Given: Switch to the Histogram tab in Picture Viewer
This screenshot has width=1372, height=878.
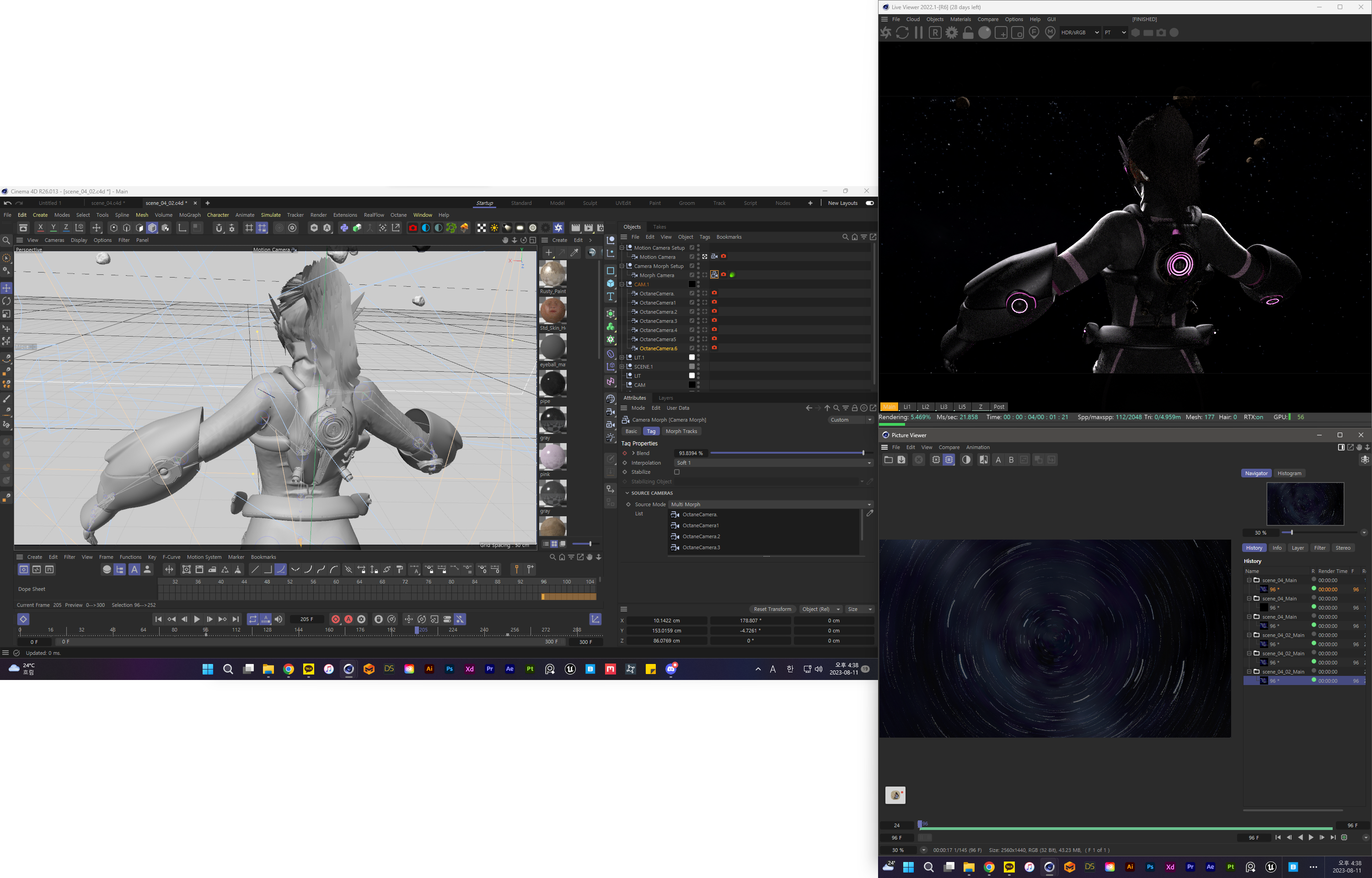Looking at the screenshot, I should [x=1289, y=473].
